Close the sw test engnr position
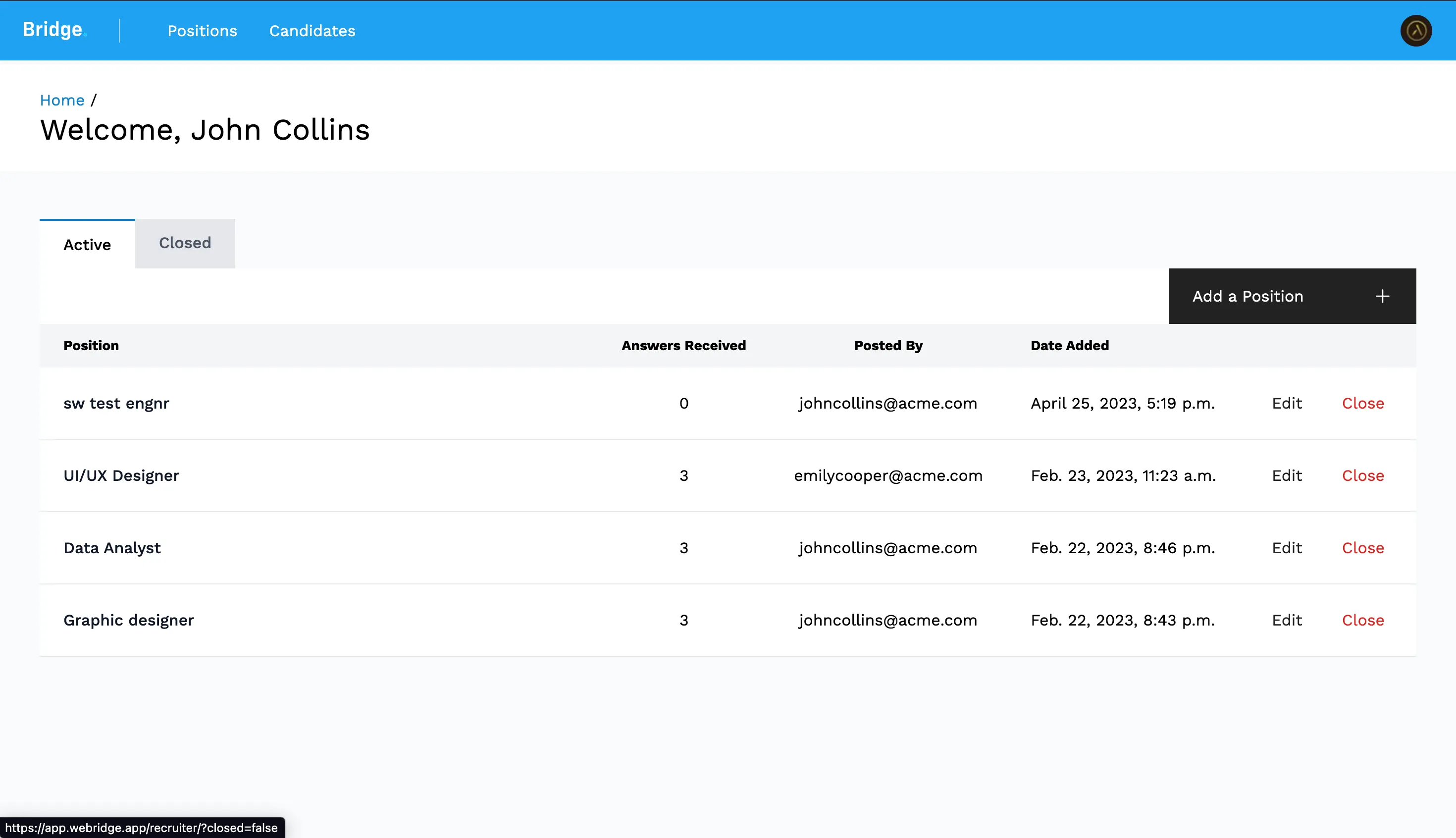This screenshot has width=1456, height=838. pyautogui.click(x=1362, y=404)
